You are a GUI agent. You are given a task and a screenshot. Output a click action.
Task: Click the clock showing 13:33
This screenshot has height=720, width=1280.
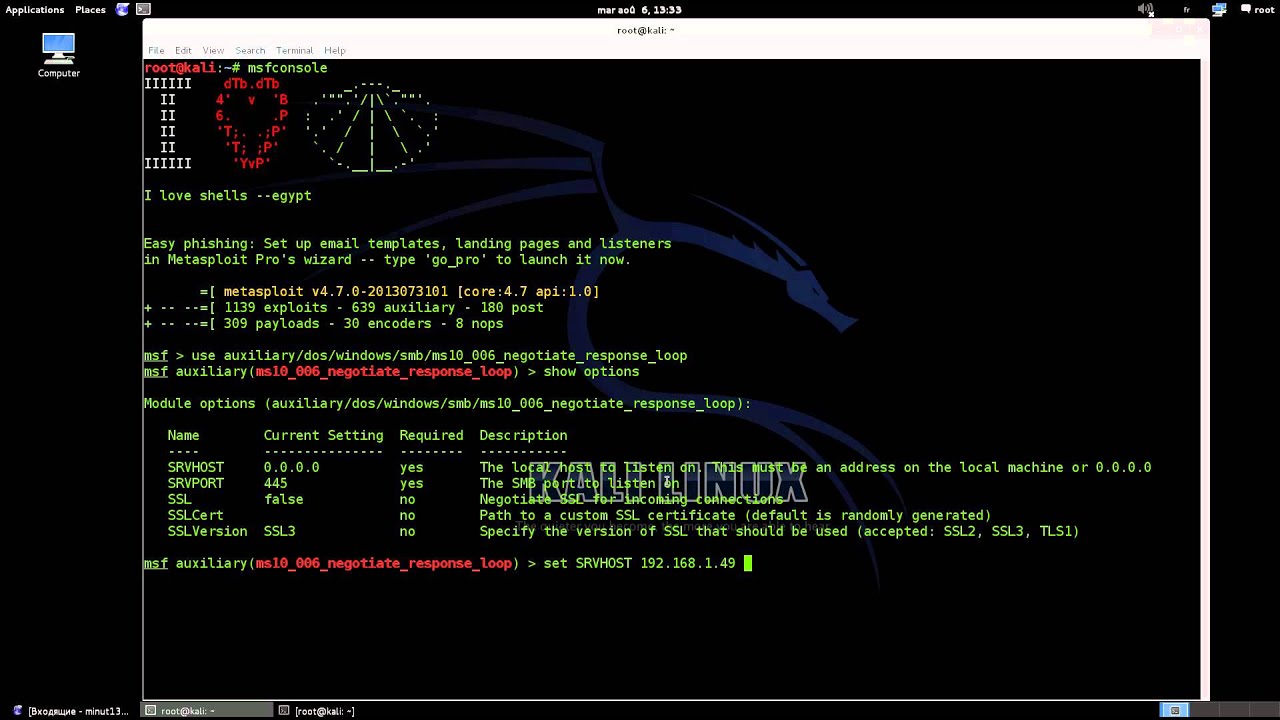639,10
